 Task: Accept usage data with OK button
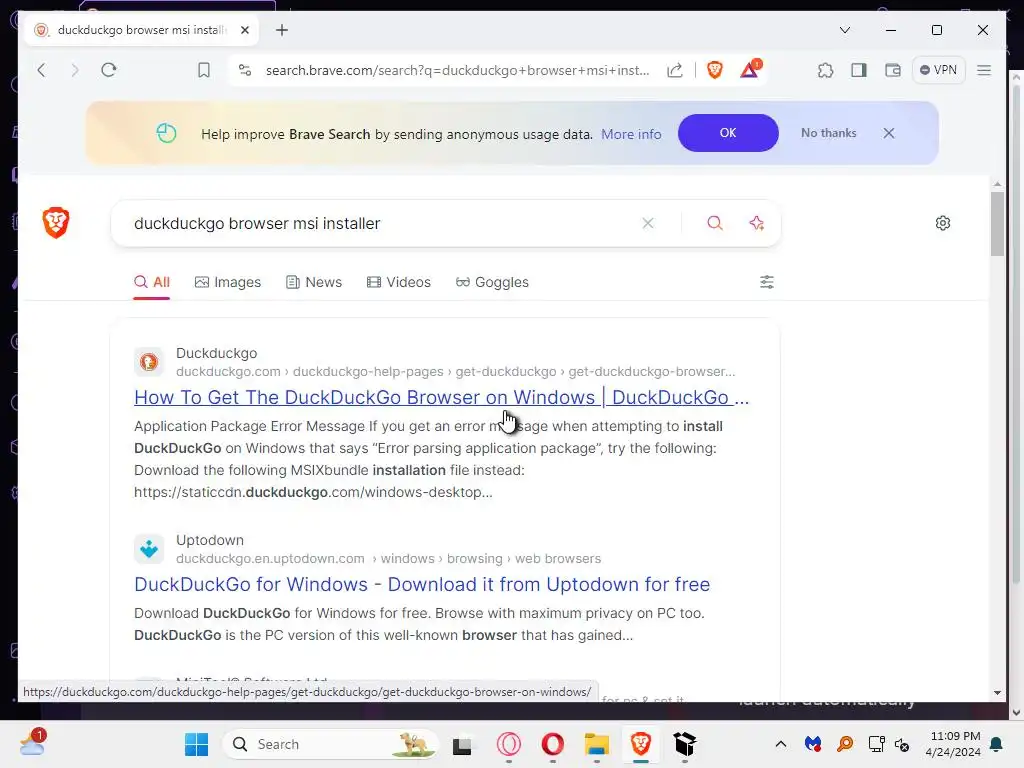coord(728,133)
